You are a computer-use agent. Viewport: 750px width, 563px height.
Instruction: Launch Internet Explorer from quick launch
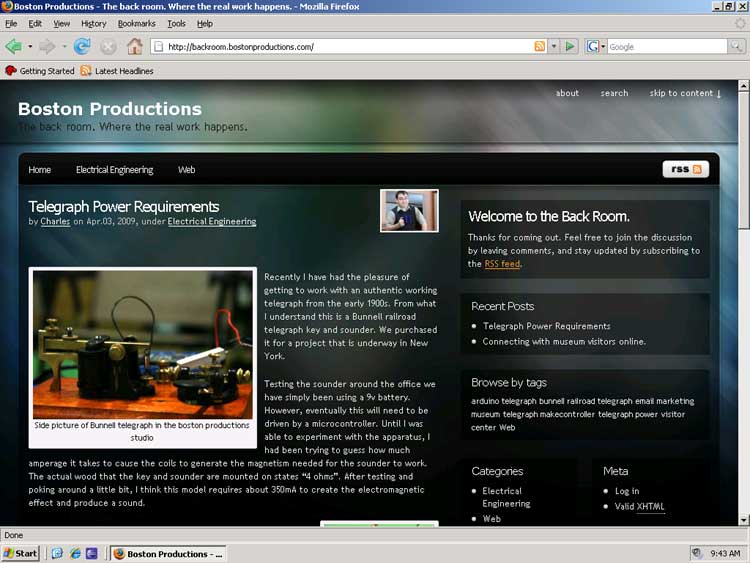coord(75,553)
